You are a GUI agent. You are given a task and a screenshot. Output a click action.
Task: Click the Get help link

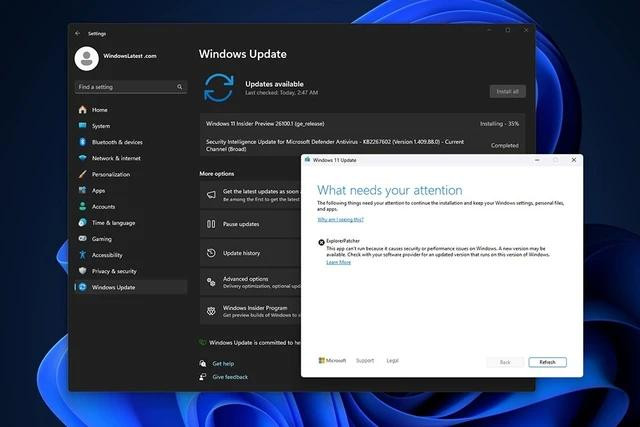223,363
